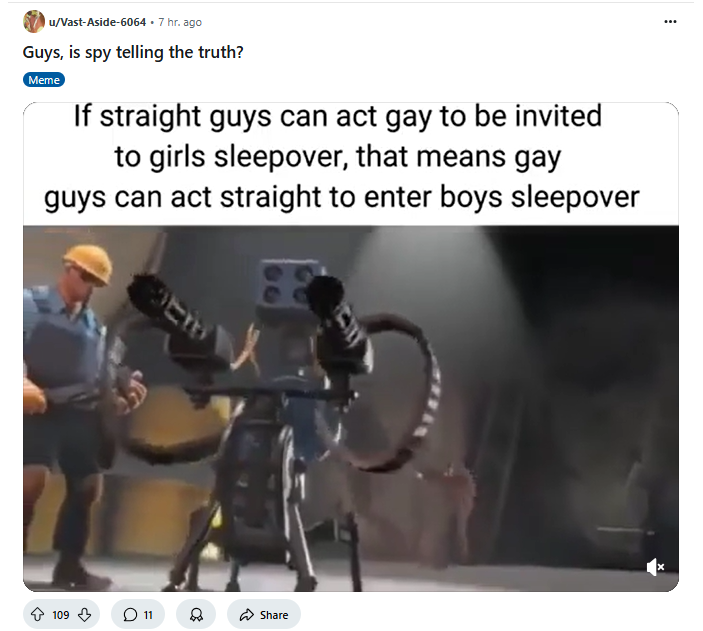
Task: Click the comment count number 11
Action: point(148,614)
